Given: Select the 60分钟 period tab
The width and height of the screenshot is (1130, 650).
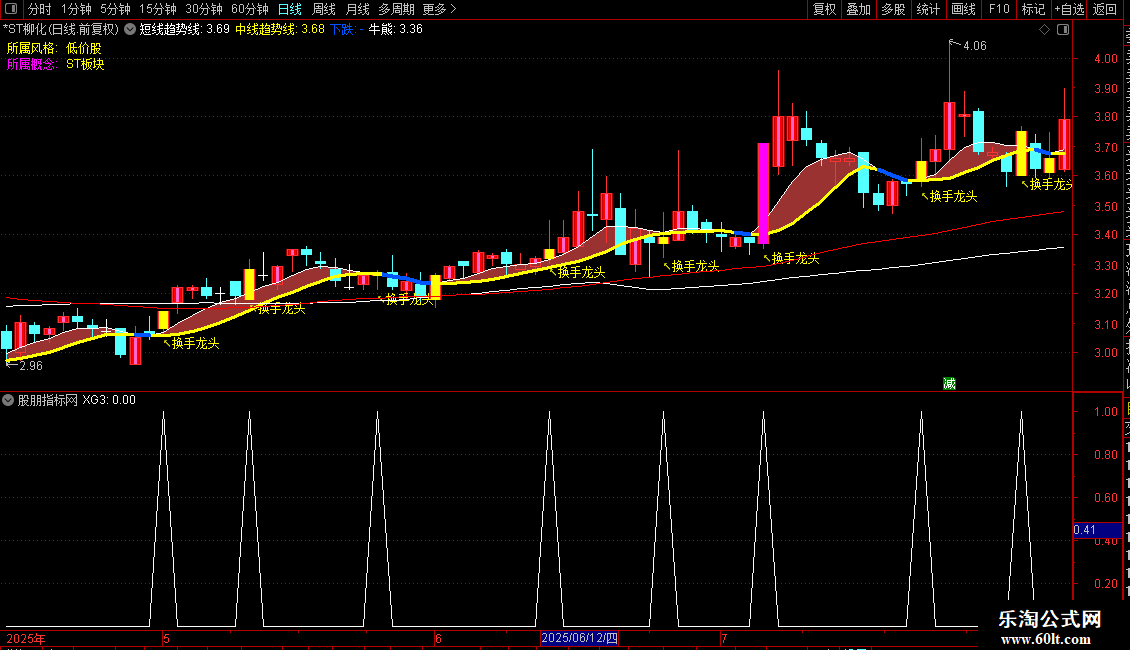Looking at the screenshot, I should (x=250, y=9).
